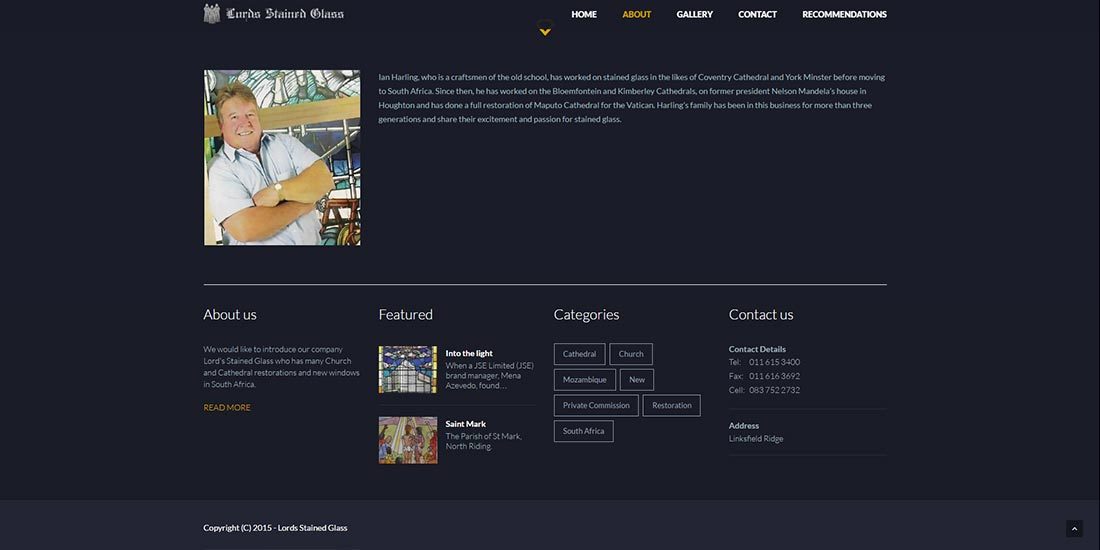Choose the Private Commission category tag

point(596,405)
